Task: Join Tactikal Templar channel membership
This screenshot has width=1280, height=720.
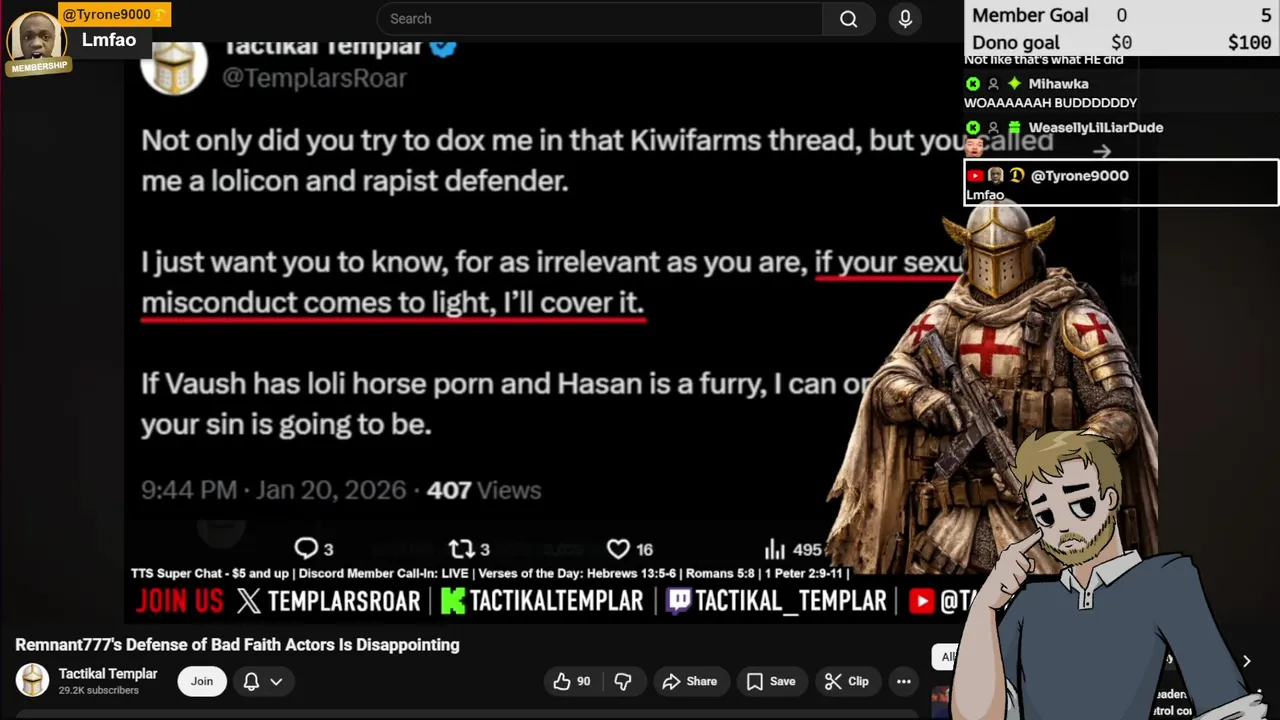Action: click(202, 681)
